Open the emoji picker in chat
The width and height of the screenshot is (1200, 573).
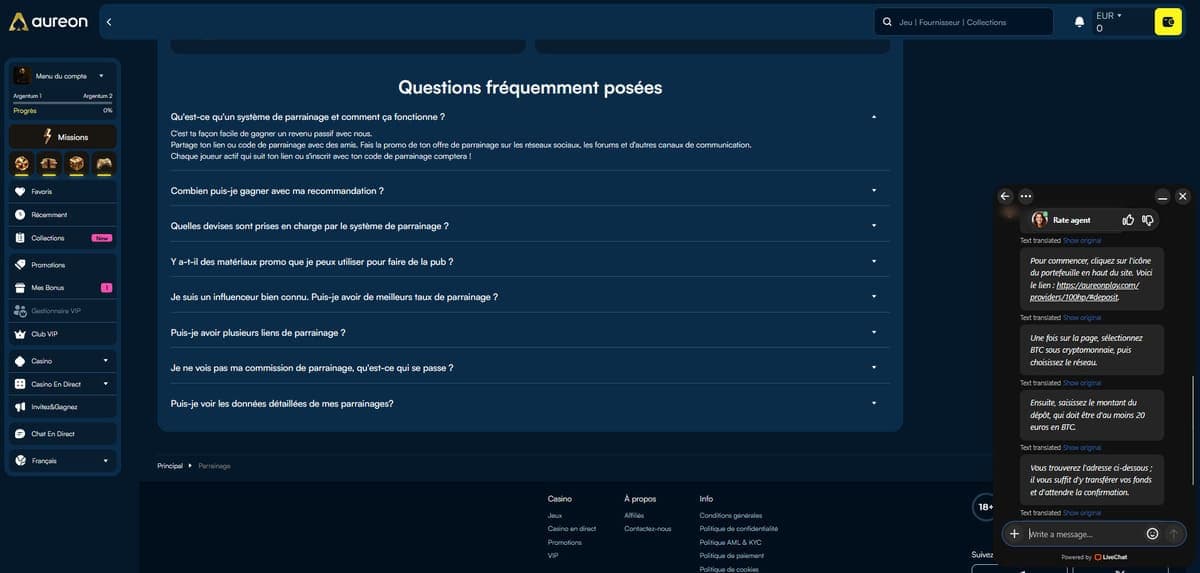point(1152,534)
